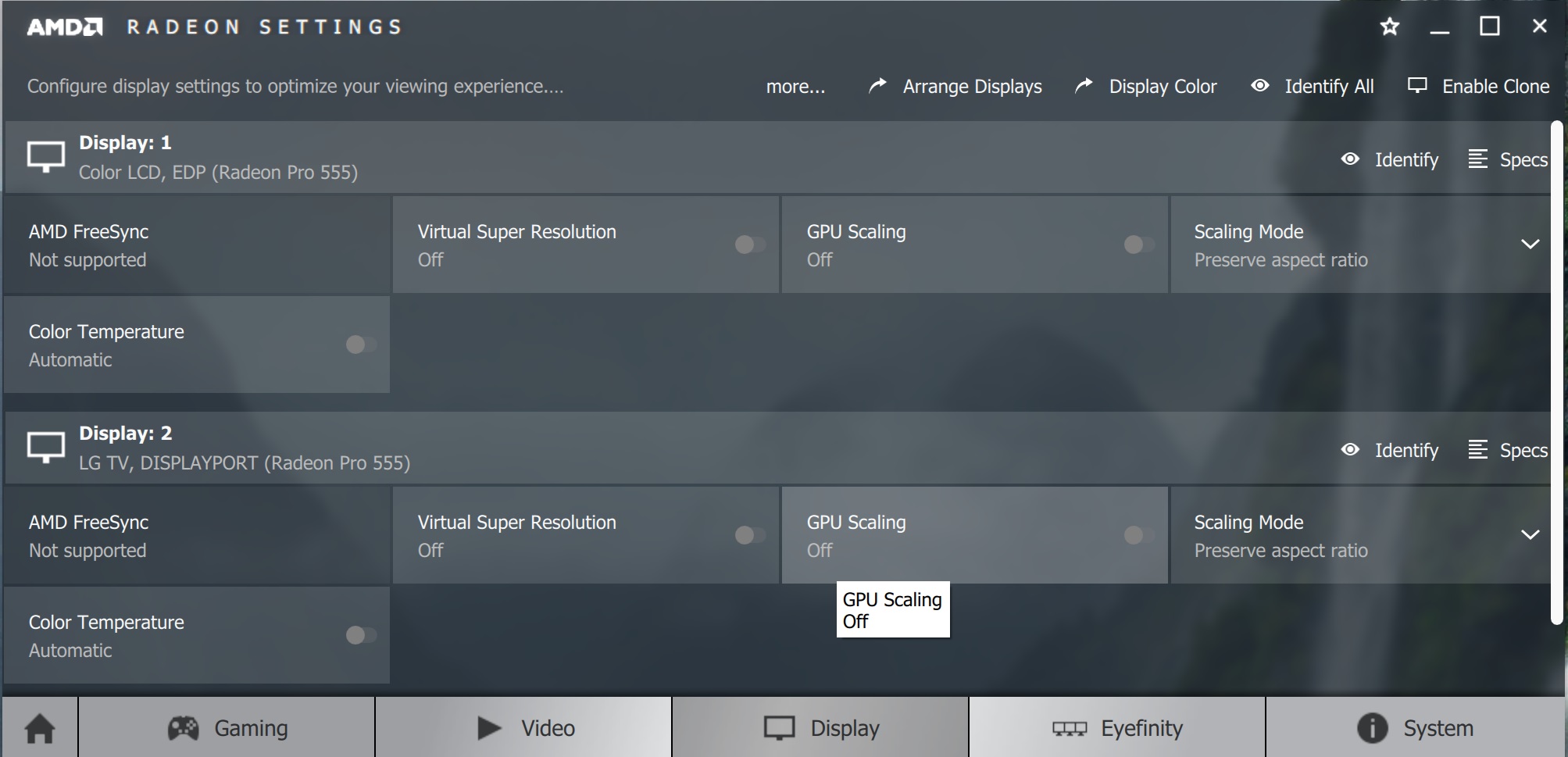Toggle Color Temperature for Display 1
Screen dimensions: 1568x757
tap(361, 345)
